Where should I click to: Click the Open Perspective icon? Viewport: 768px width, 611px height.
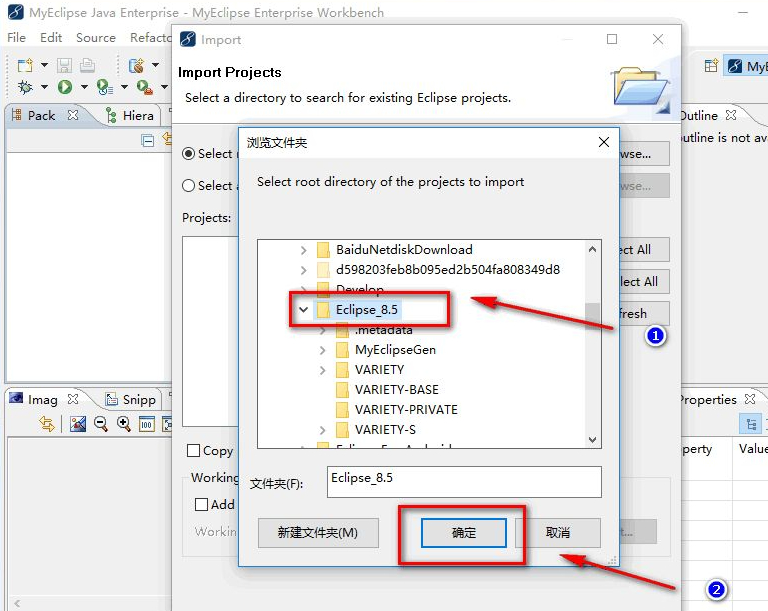tap(711, 66)
